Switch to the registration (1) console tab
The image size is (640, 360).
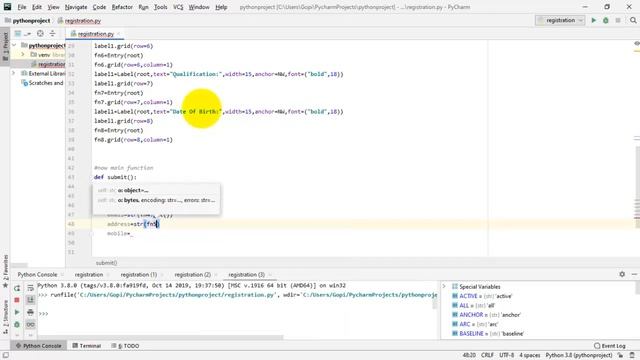point(139,275)
